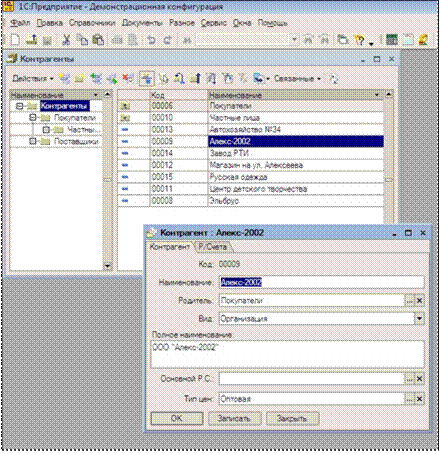Click the Cut scissors icon

tap(66, 40)
